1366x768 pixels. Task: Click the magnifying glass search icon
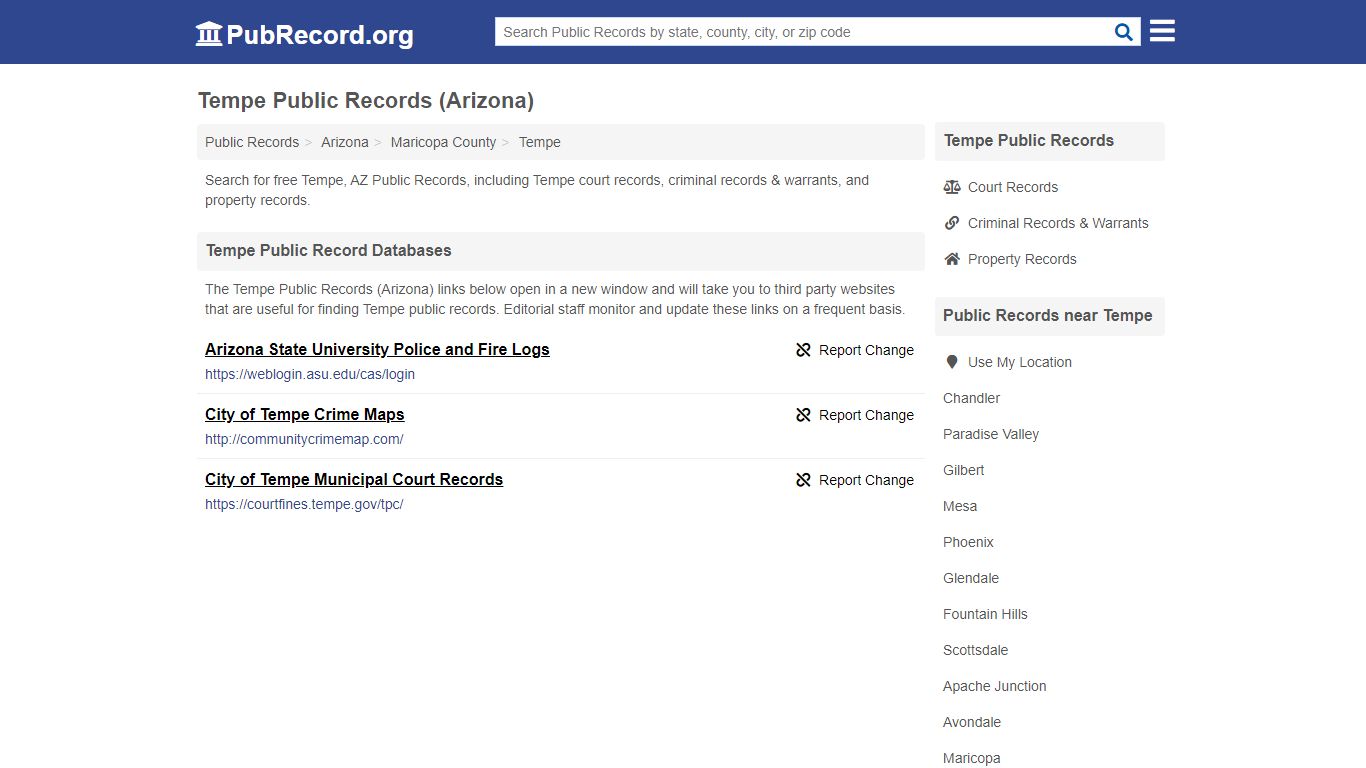point(1124,32)
